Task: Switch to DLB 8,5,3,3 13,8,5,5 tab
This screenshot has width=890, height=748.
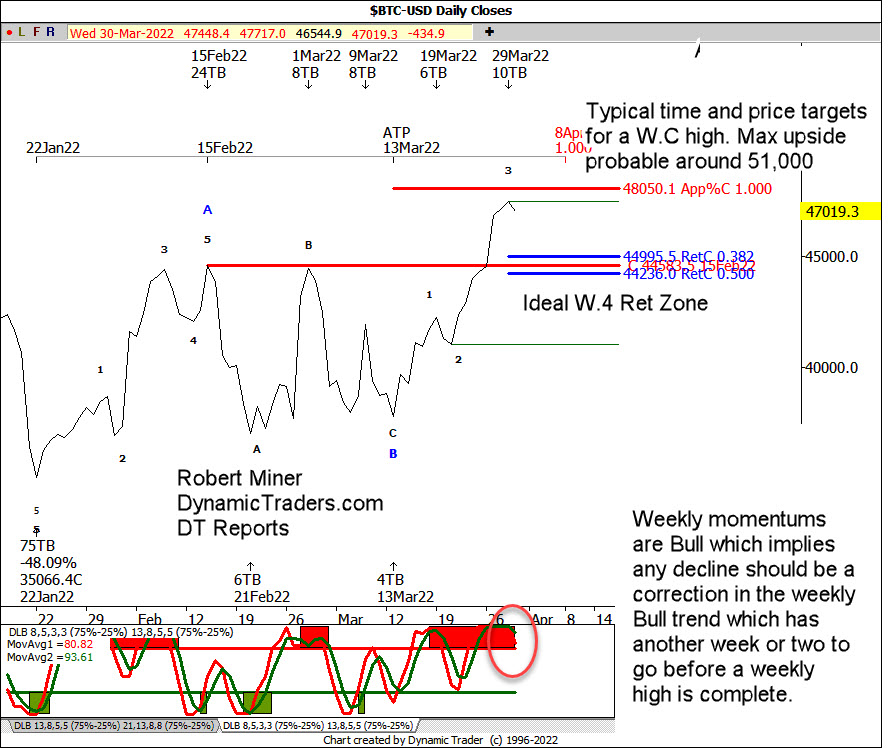Action: (318, 725)
